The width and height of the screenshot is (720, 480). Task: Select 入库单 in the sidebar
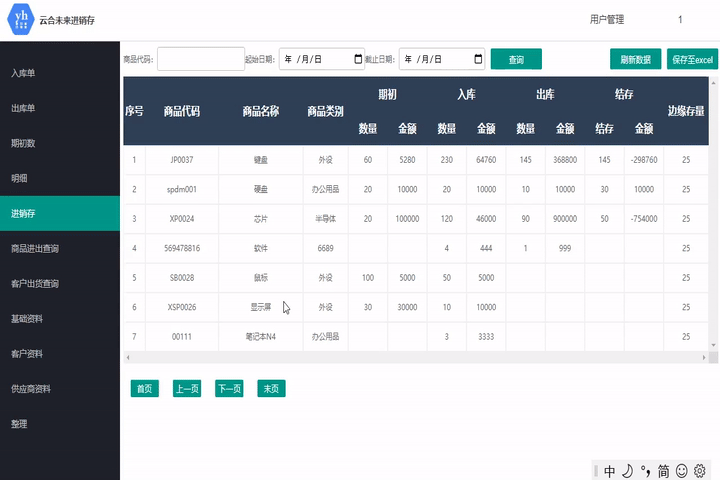click(24, 73)
